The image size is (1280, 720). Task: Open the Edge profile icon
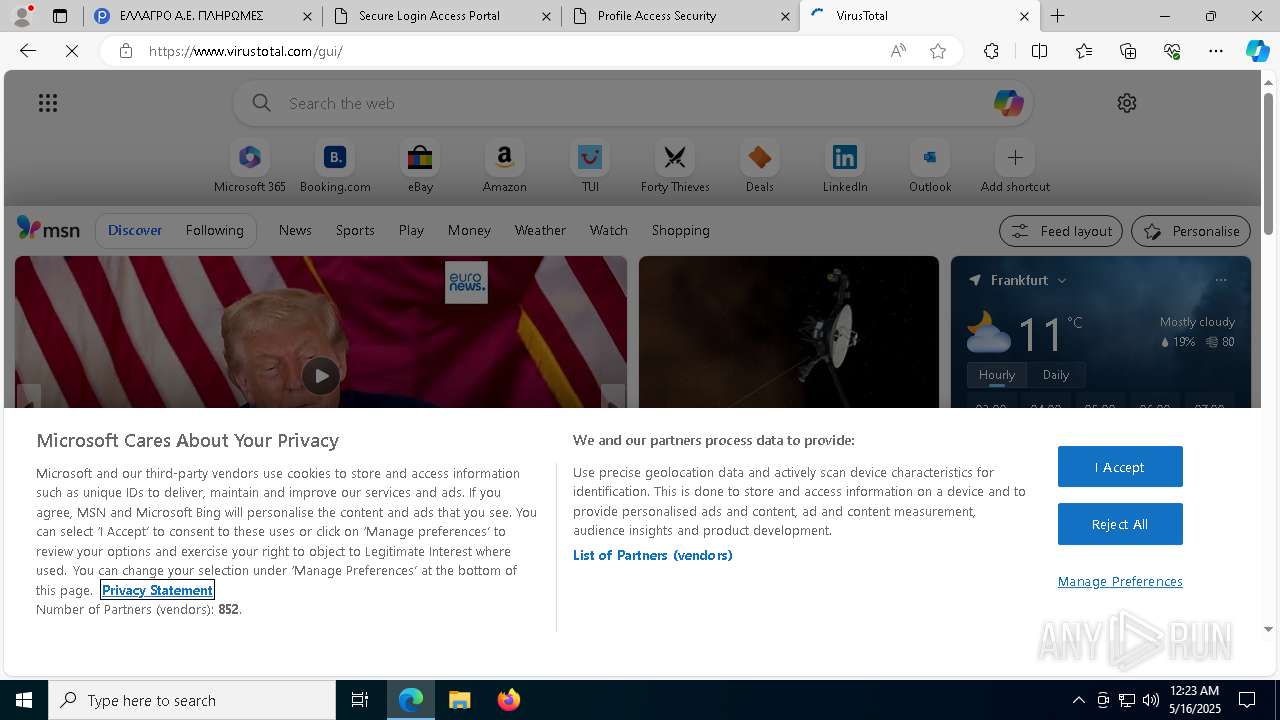(x=22, y=16)
